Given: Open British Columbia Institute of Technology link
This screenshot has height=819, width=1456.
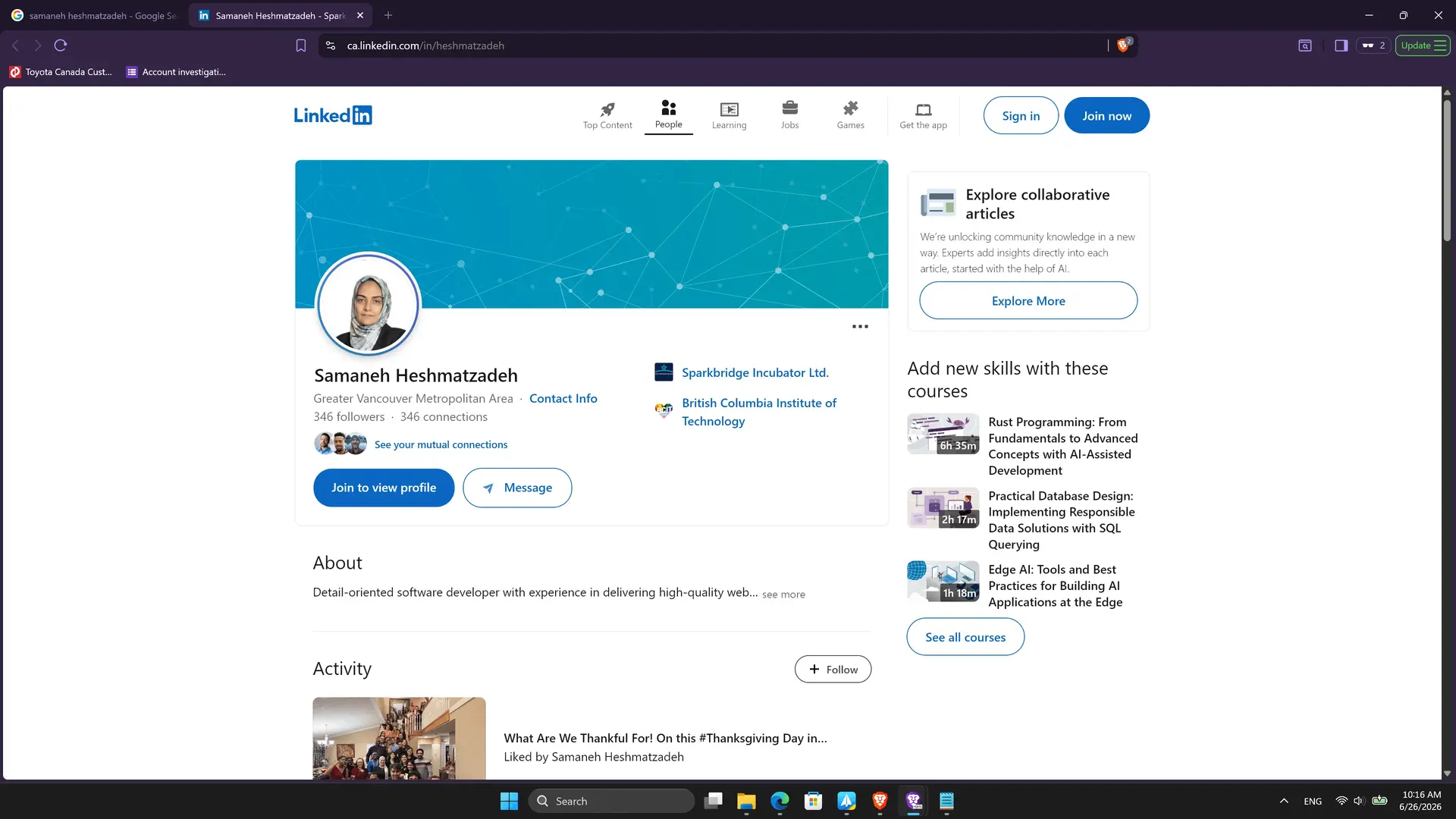Looking at the screenshot, I should point(758,412).
